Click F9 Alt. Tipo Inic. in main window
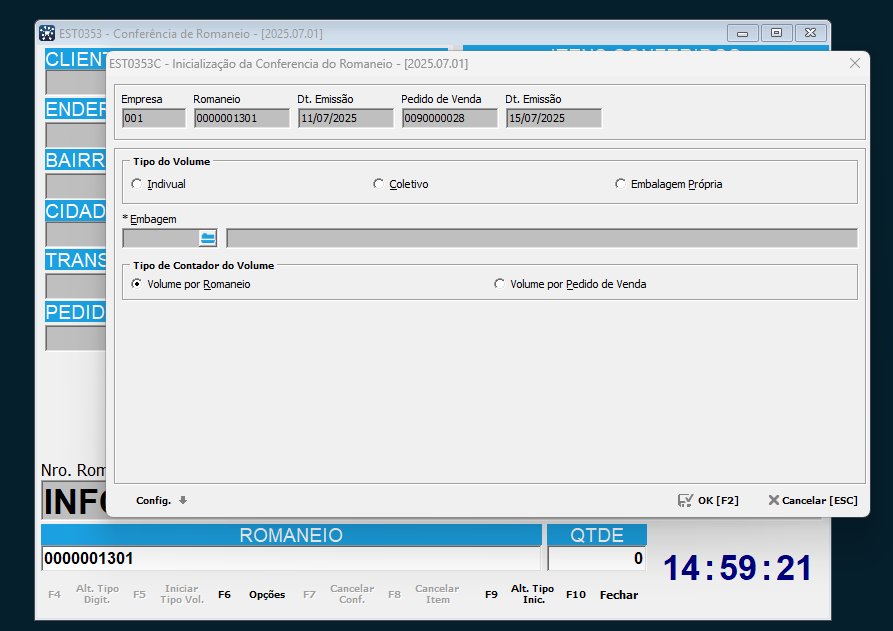The width and height of the screenshot is (893, 631). click(x=519, y=594)
